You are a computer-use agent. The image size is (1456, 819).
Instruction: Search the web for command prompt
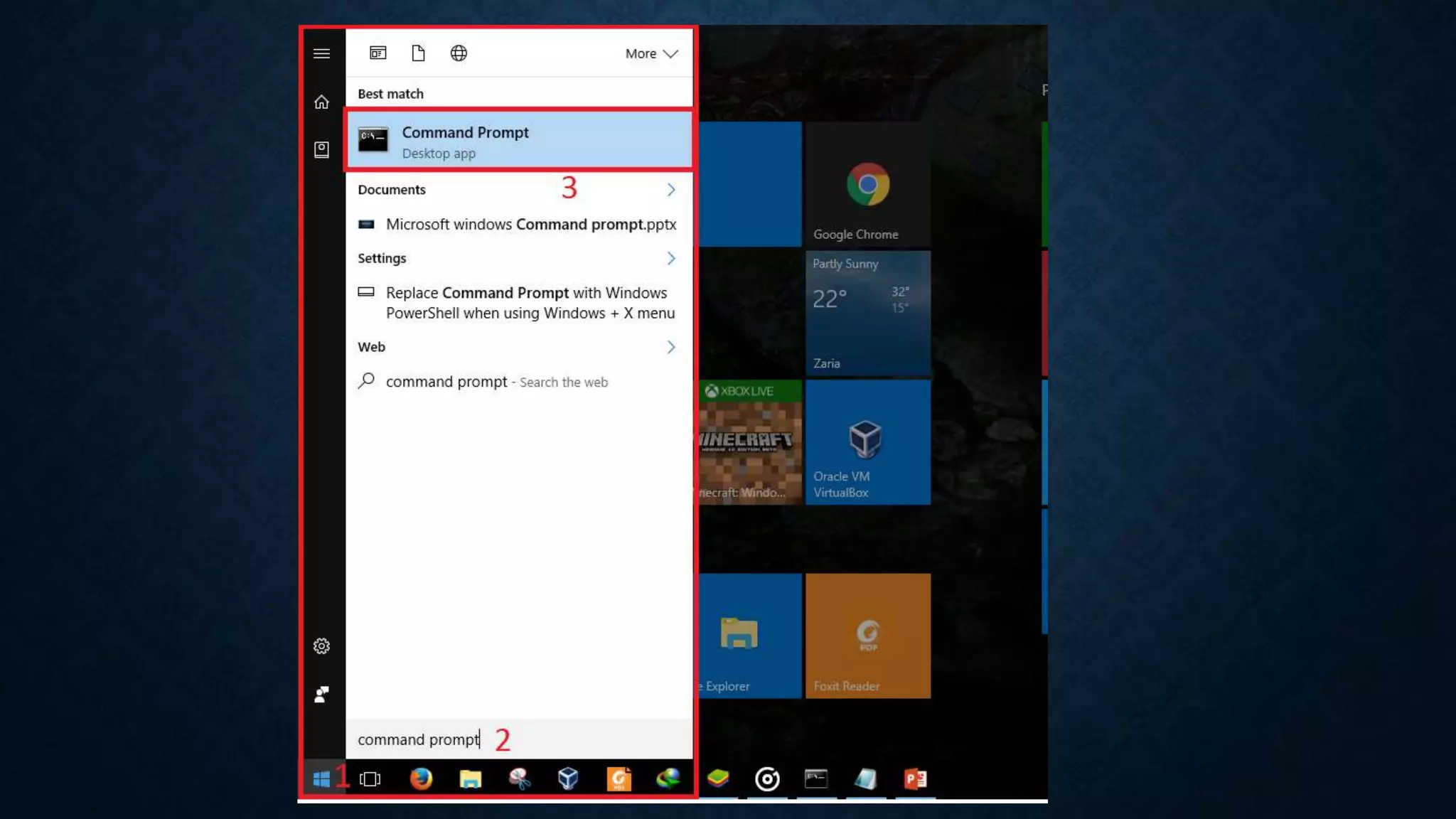point(496,382)
